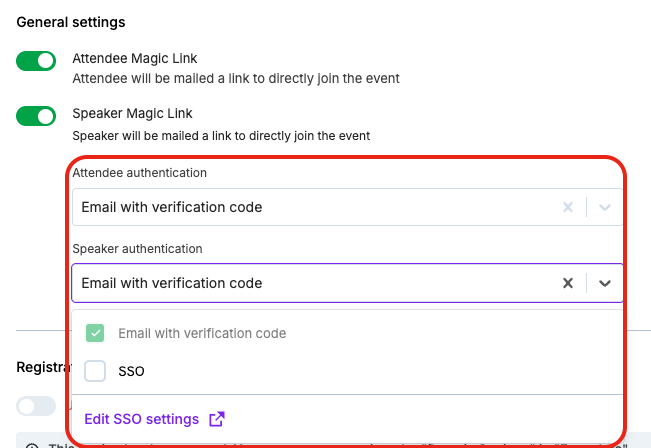Disable the Speaker Magic Link switch
651x448 pixels.
pyautogui.click(x=36, y=116)
